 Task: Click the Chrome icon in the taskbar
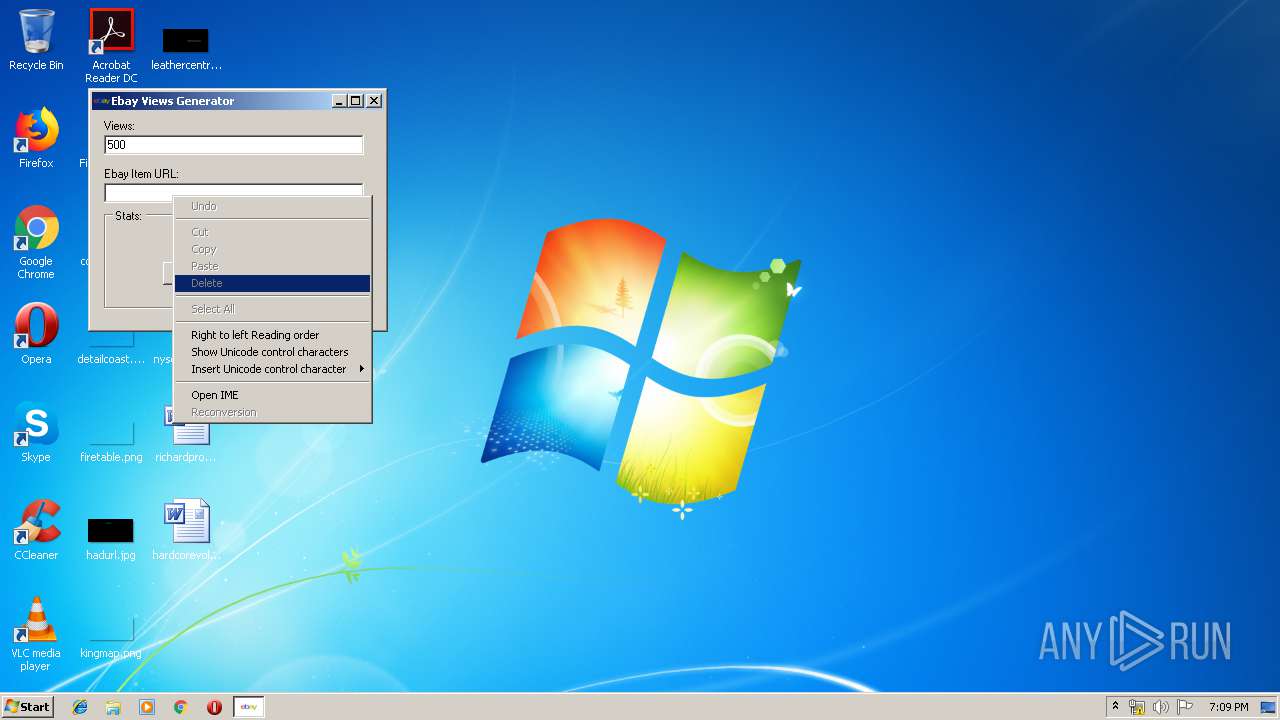tap(181, 707)
